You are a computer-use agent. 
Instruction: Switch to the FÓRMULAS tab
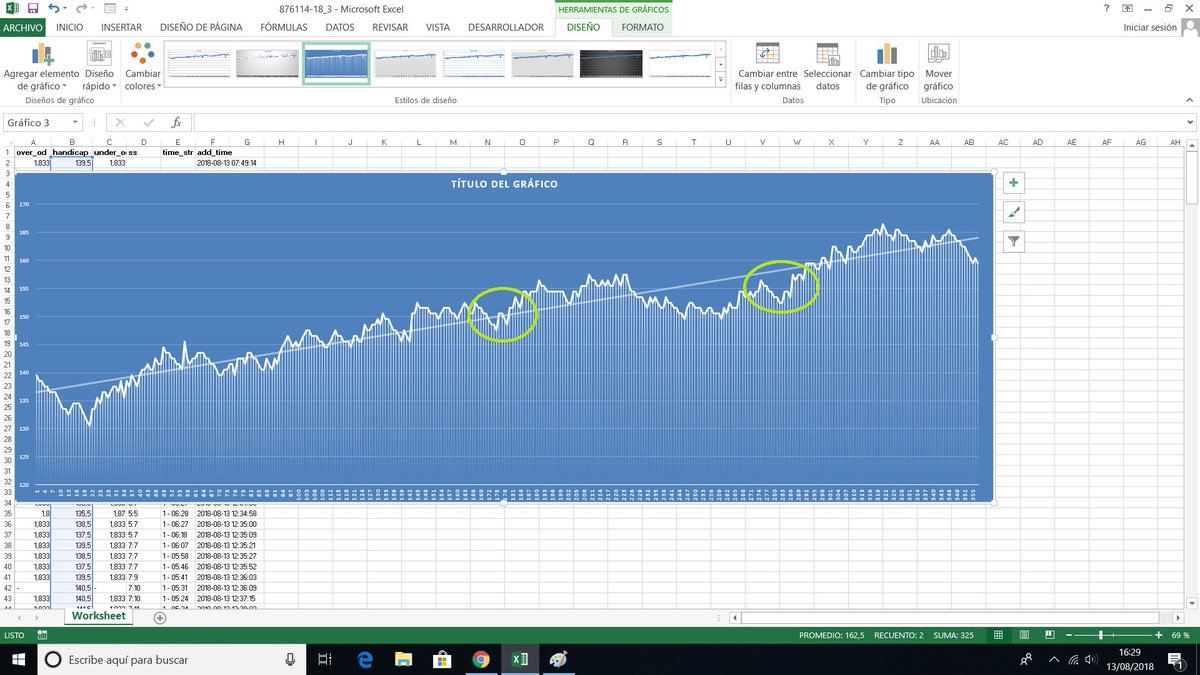tap(283, 27)
